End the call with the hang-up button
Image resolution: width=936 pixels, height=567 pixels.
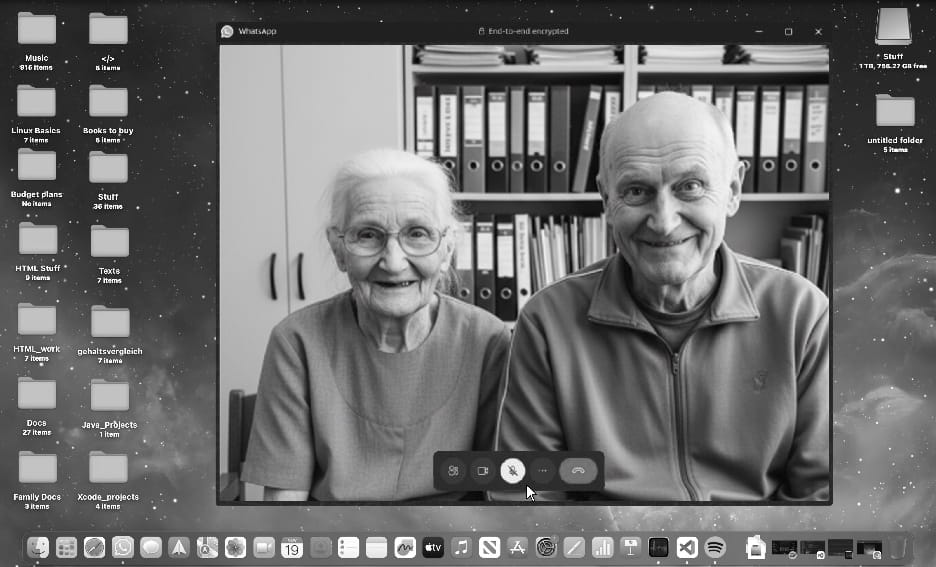(578, 471)
